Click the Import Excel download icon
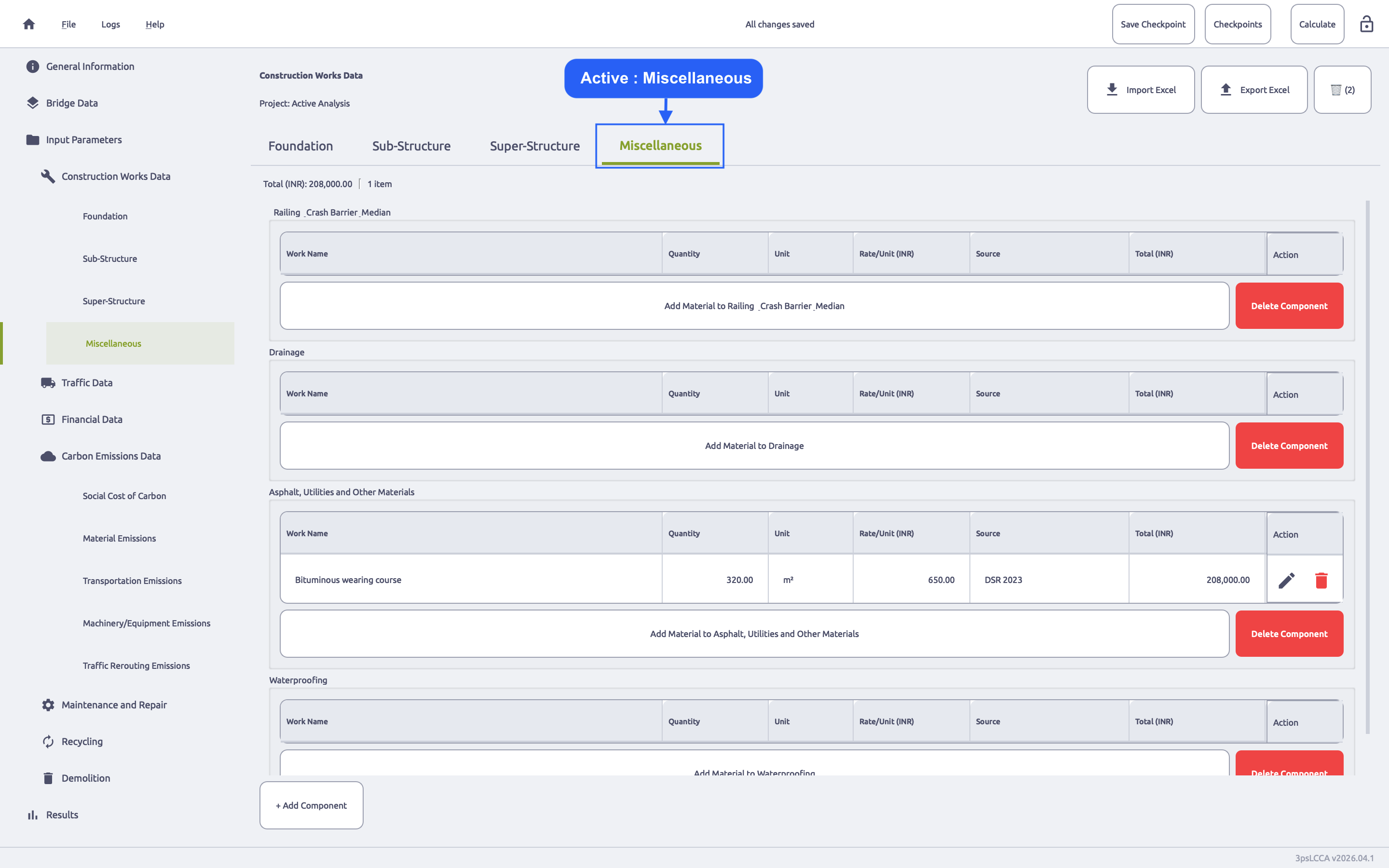This screenshot has width=1389, height=868. point(1112,90)
